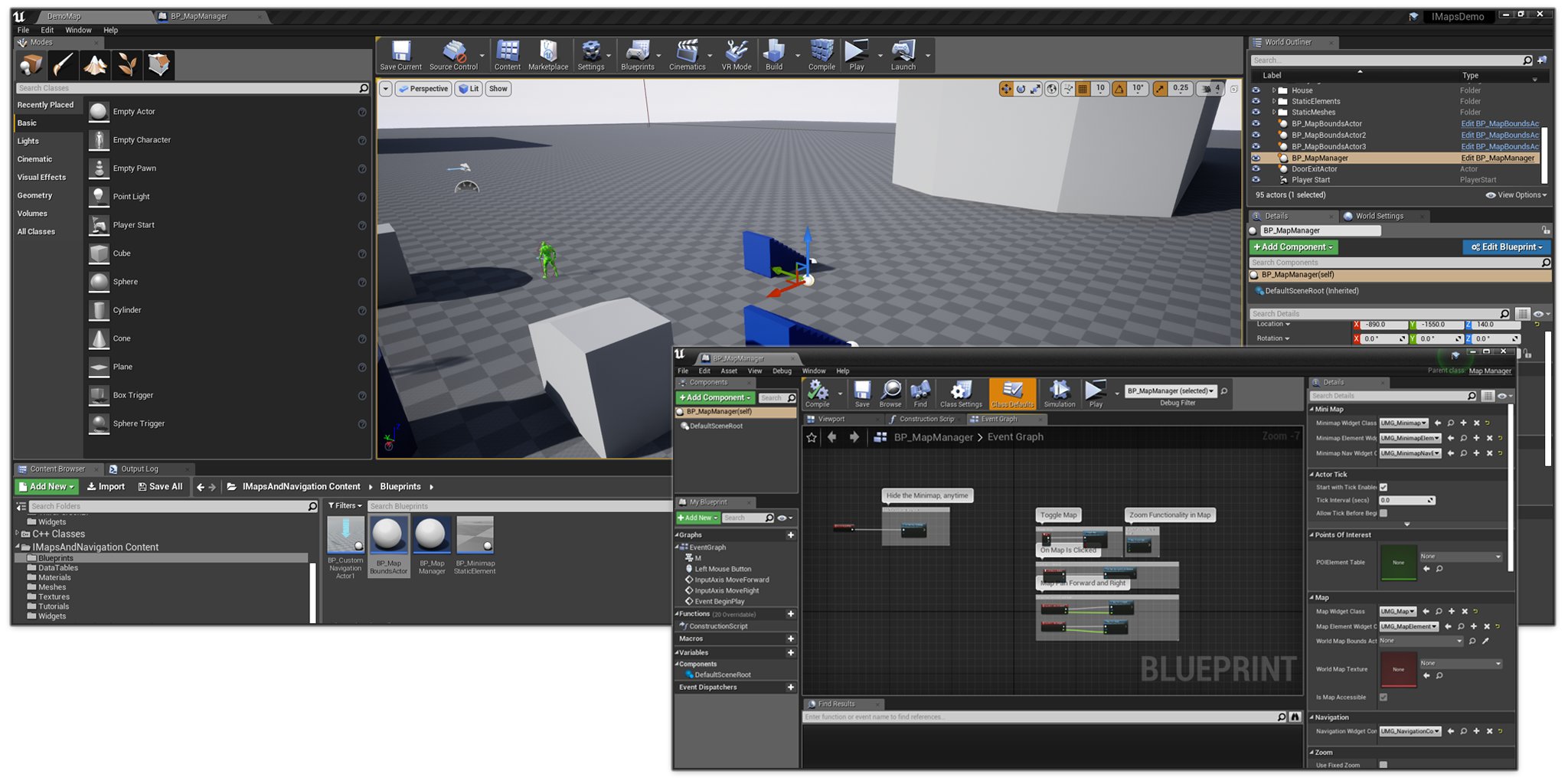The width and height of the screenshot is (1568, 784).
Task: Select Landscape mode icon in Modes panel
Action: pyautogui.click(x=96, y=65)
